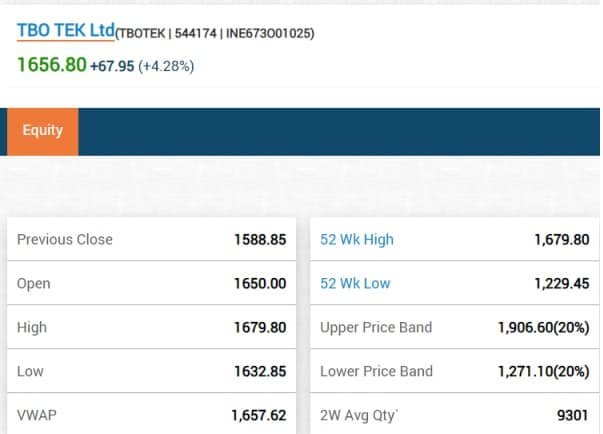Viewport: 603px width, 434px height.
Task: Click the Previous Close label
Action: tap(65, 240)
